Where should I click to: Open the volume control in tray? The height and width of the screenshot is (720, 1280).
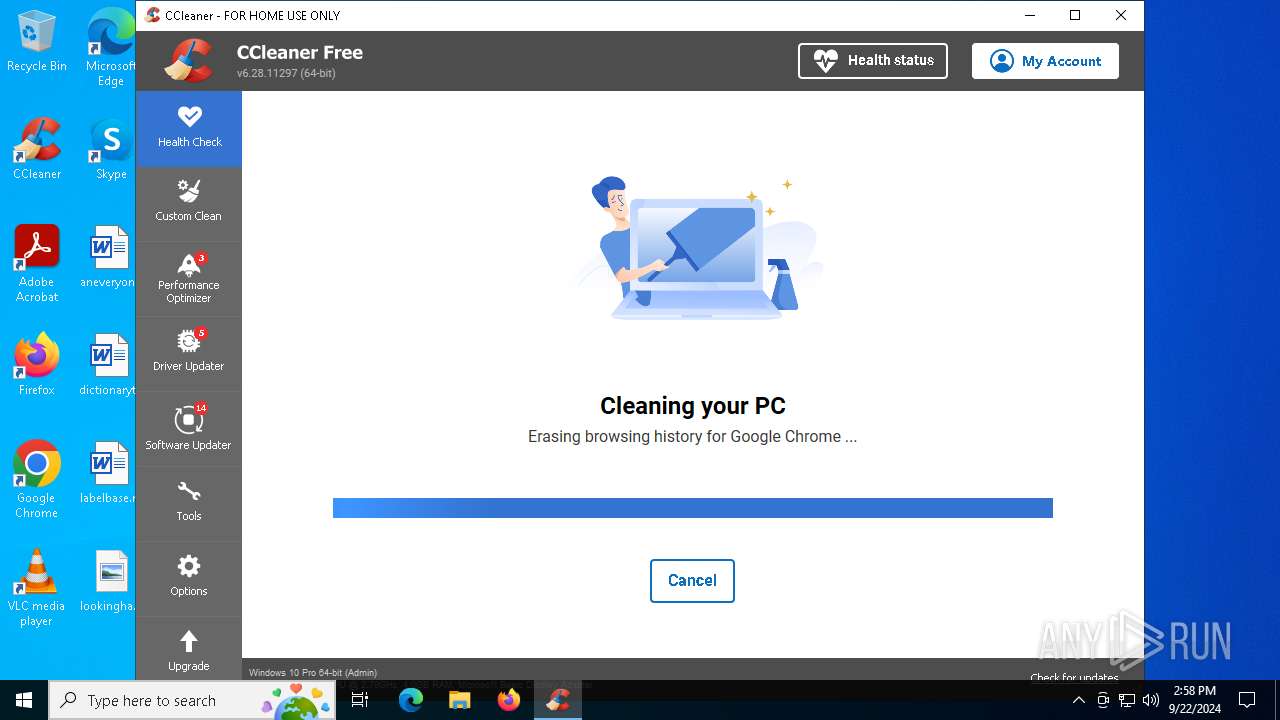coord(1151,700)
